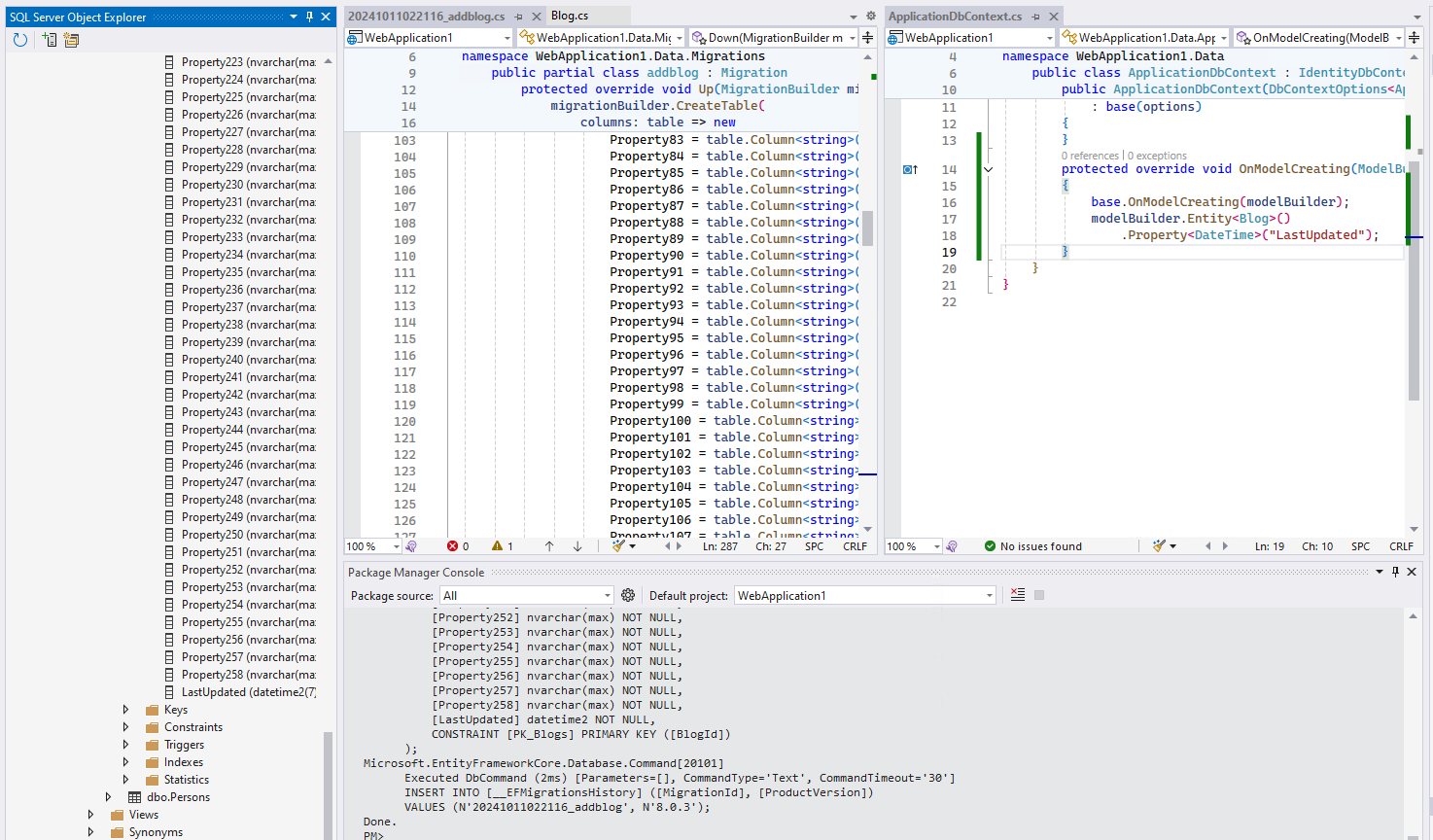Close the 20241011022116_addblog.cs tab
Screen dimensions: 1433x840
537,17
